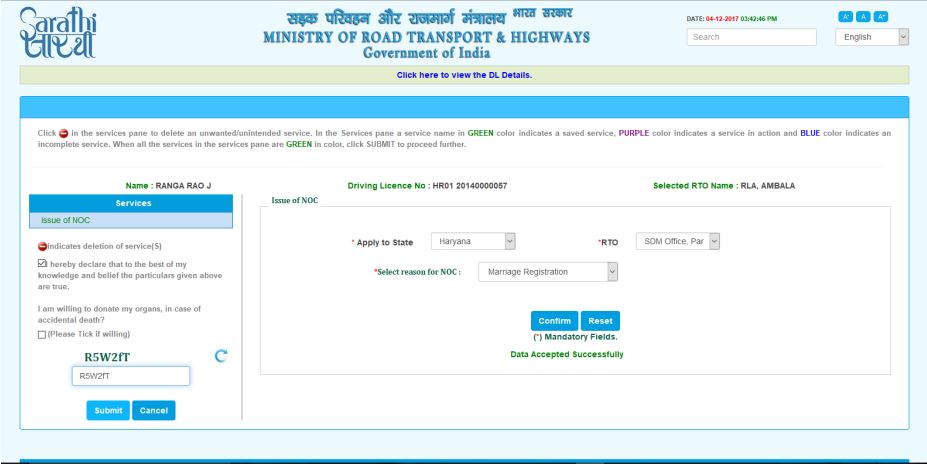Refresh the captcha code

click(x=221, y=356)
